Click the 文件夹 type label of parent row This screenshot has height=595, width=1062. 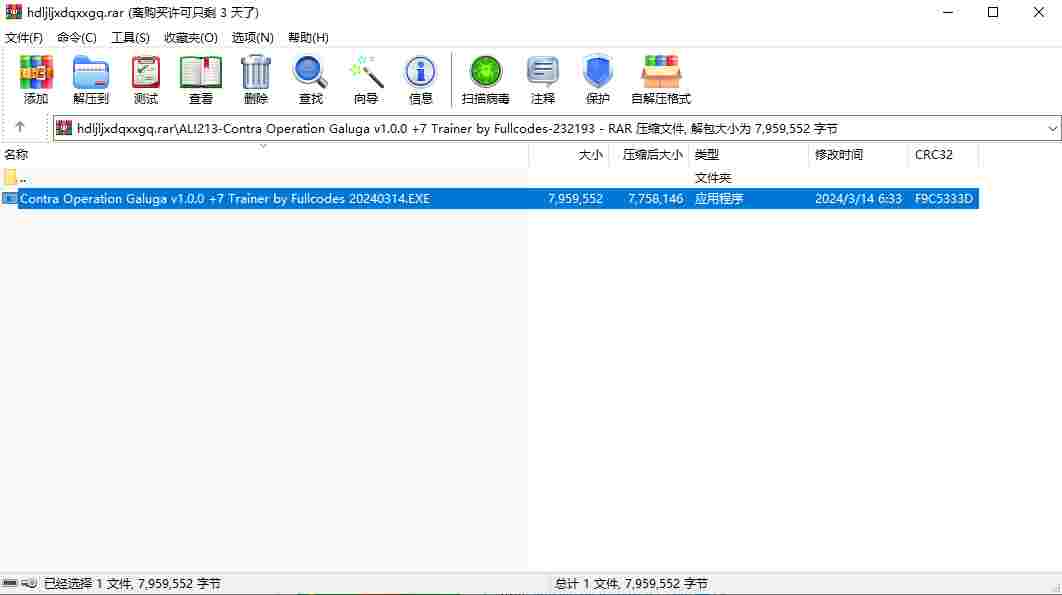713,178
